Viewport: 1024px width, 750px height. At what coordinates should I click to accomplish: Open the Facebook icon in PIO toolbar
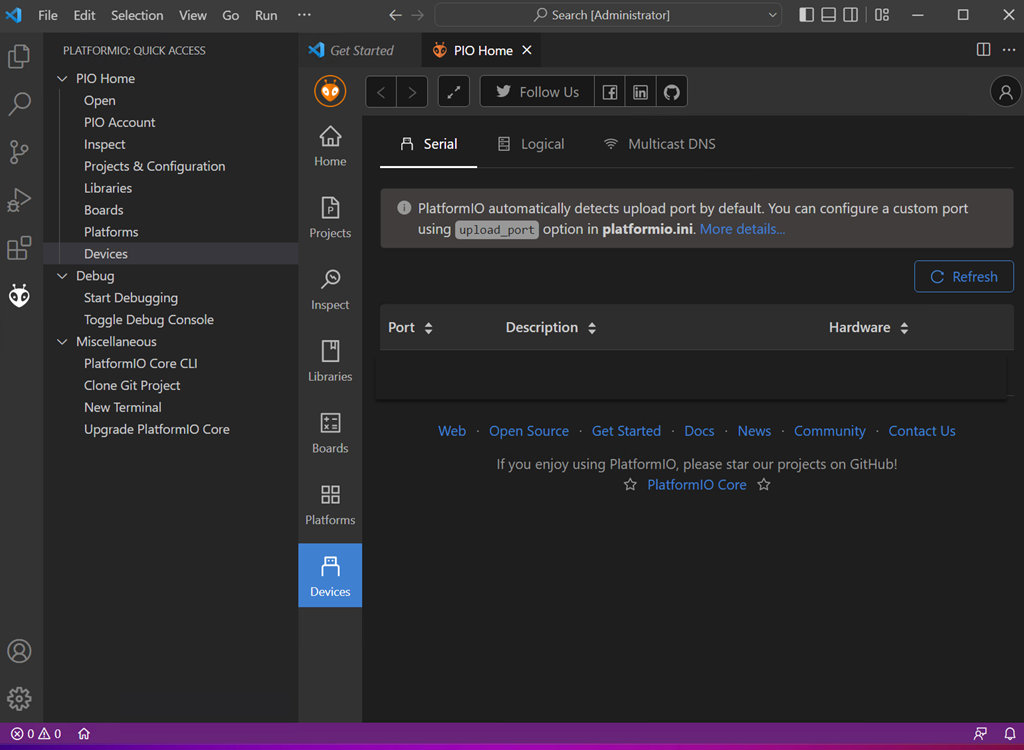[x=609, y=92]
